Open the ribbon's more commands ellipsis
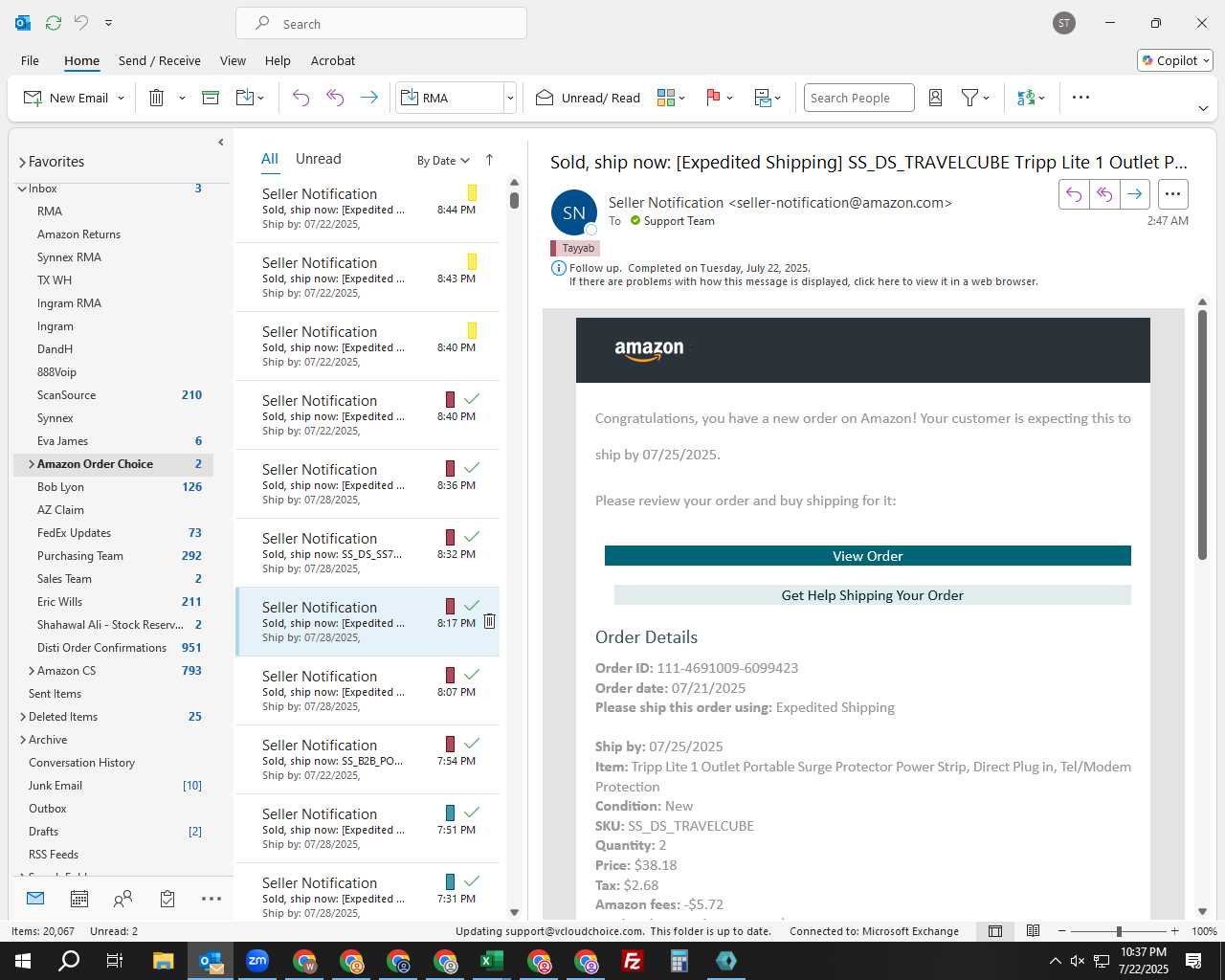Image resolution: width=1225 pixels, height=980 pixels. tap(1080, 98)
